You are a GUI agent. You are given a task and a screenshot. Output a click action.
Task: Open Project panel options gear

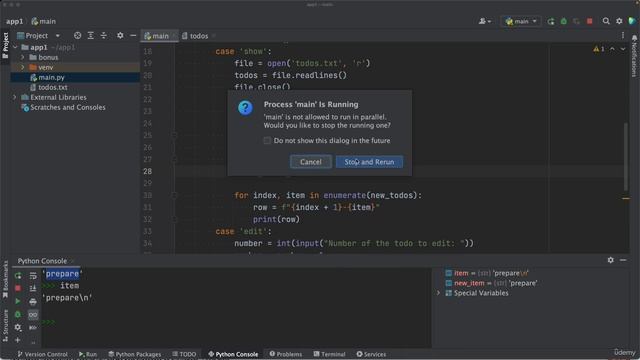pos(120,36)
